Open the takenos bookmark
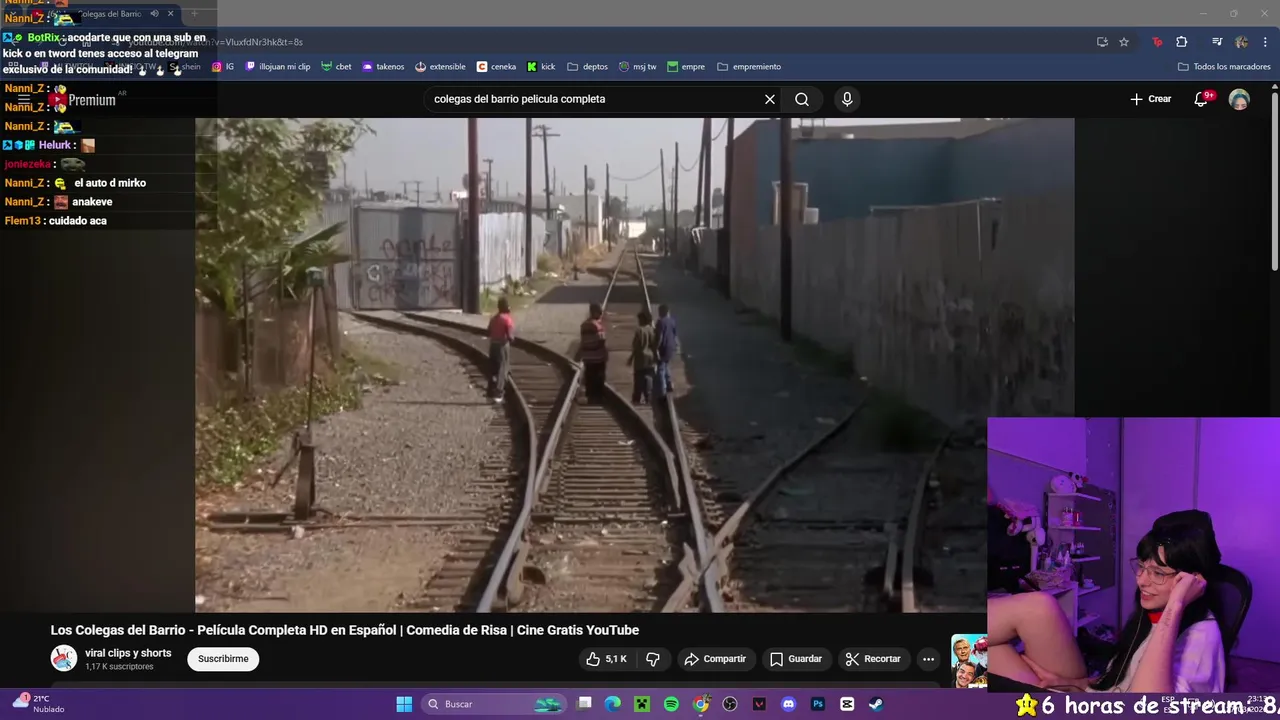 pos(383,67)
